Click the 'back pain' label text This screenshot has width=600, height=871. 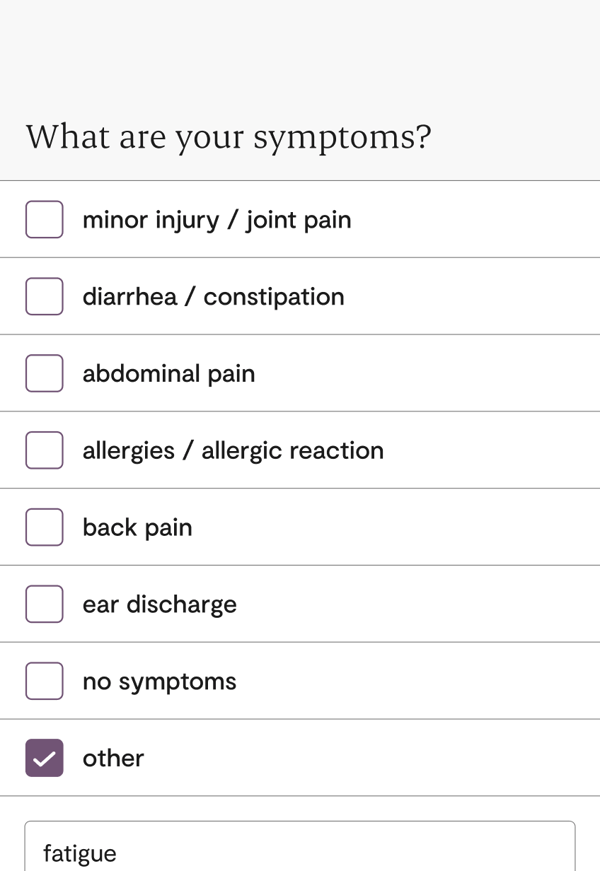[137, 528]
